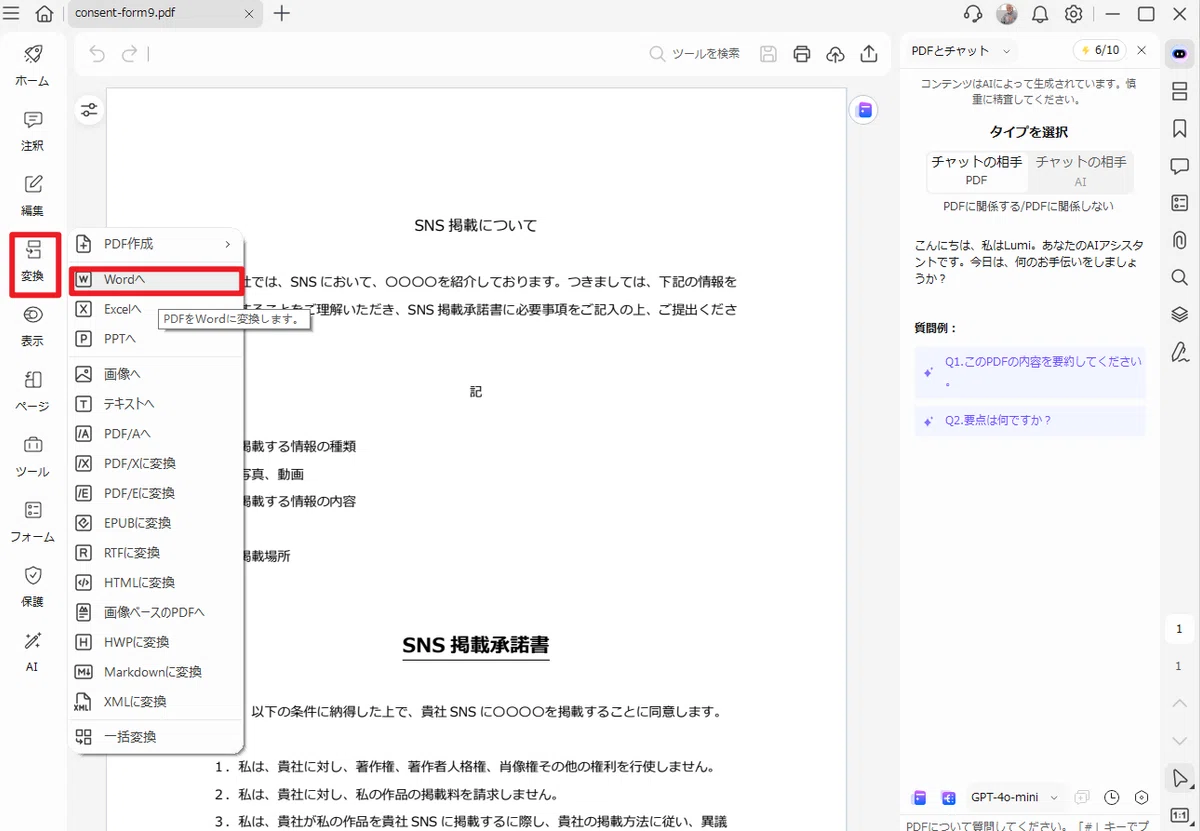Screen dimensions: 1200x831
Task: Save the document with the floppy icon
Action: point(768,54)
